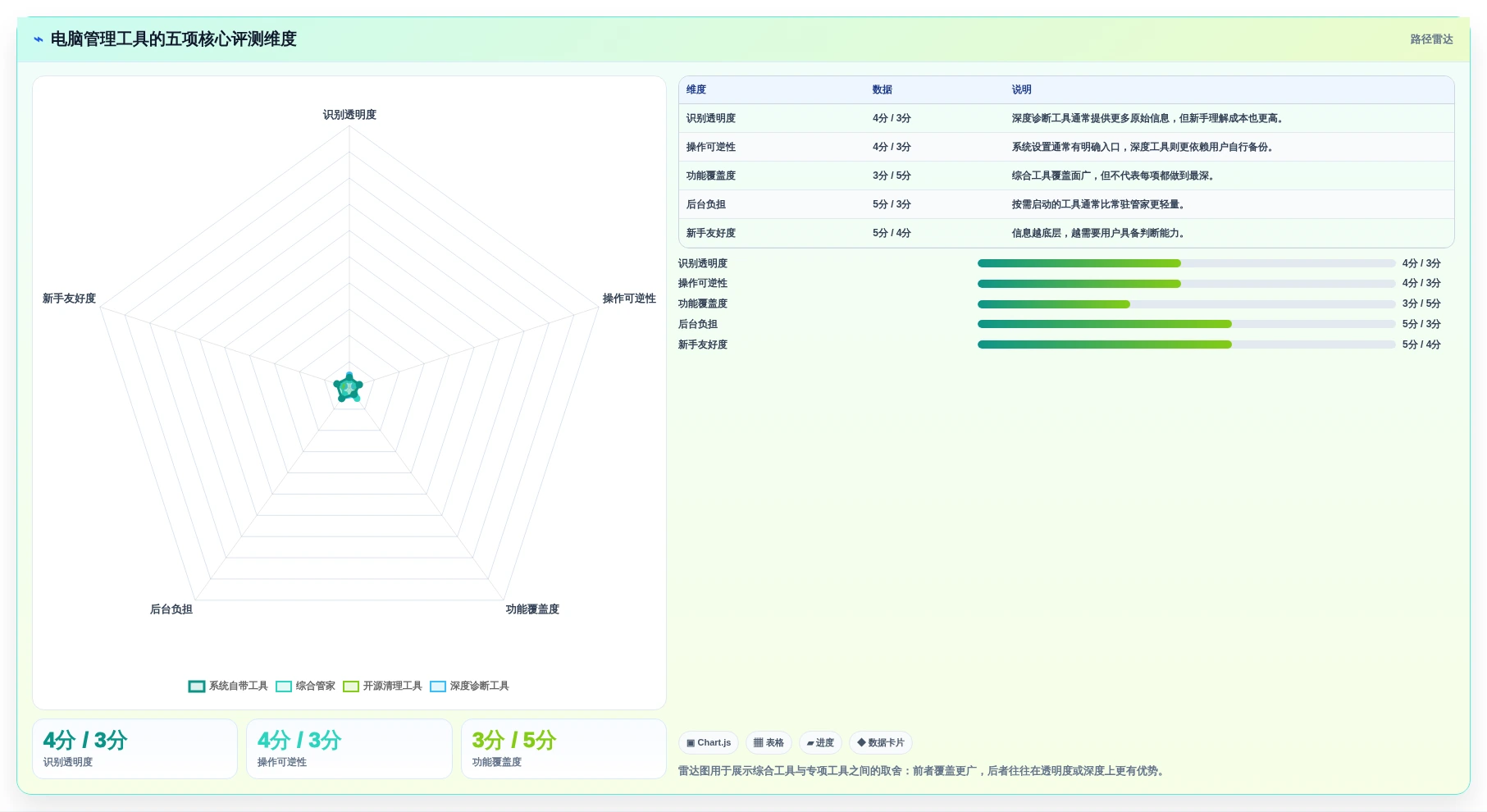
Task: Click the description starting 按需启动的工具
Action: [x=1100, y=205]
